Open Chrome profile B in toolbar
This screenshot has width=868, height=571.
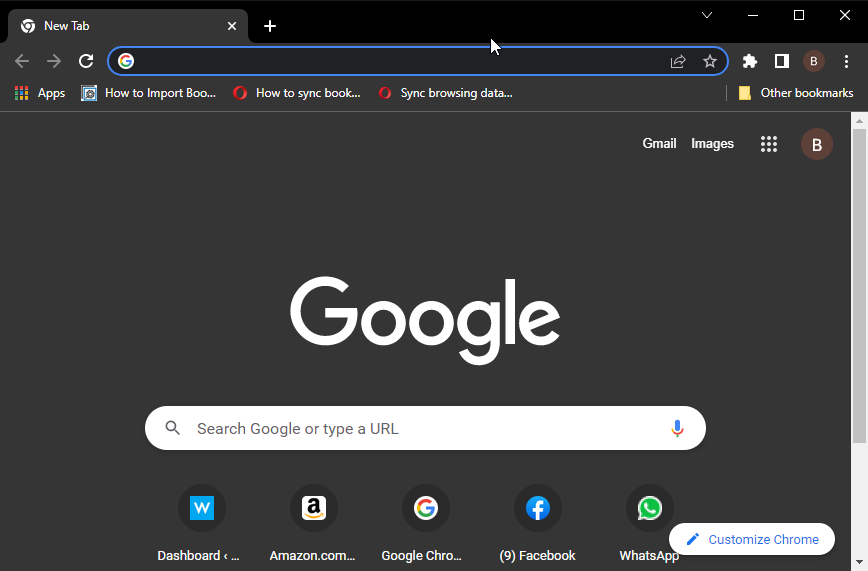coord(814,61)
